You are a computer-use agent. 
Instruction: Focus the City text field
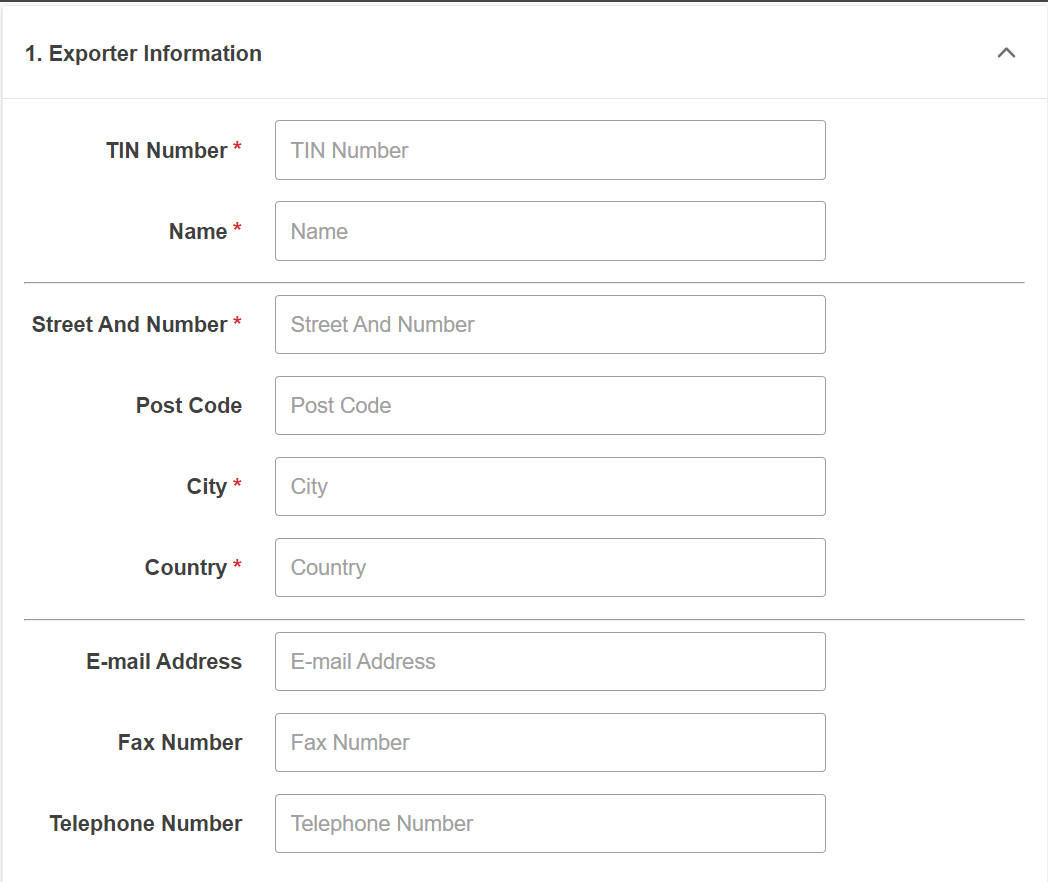(x=550, y=486)
